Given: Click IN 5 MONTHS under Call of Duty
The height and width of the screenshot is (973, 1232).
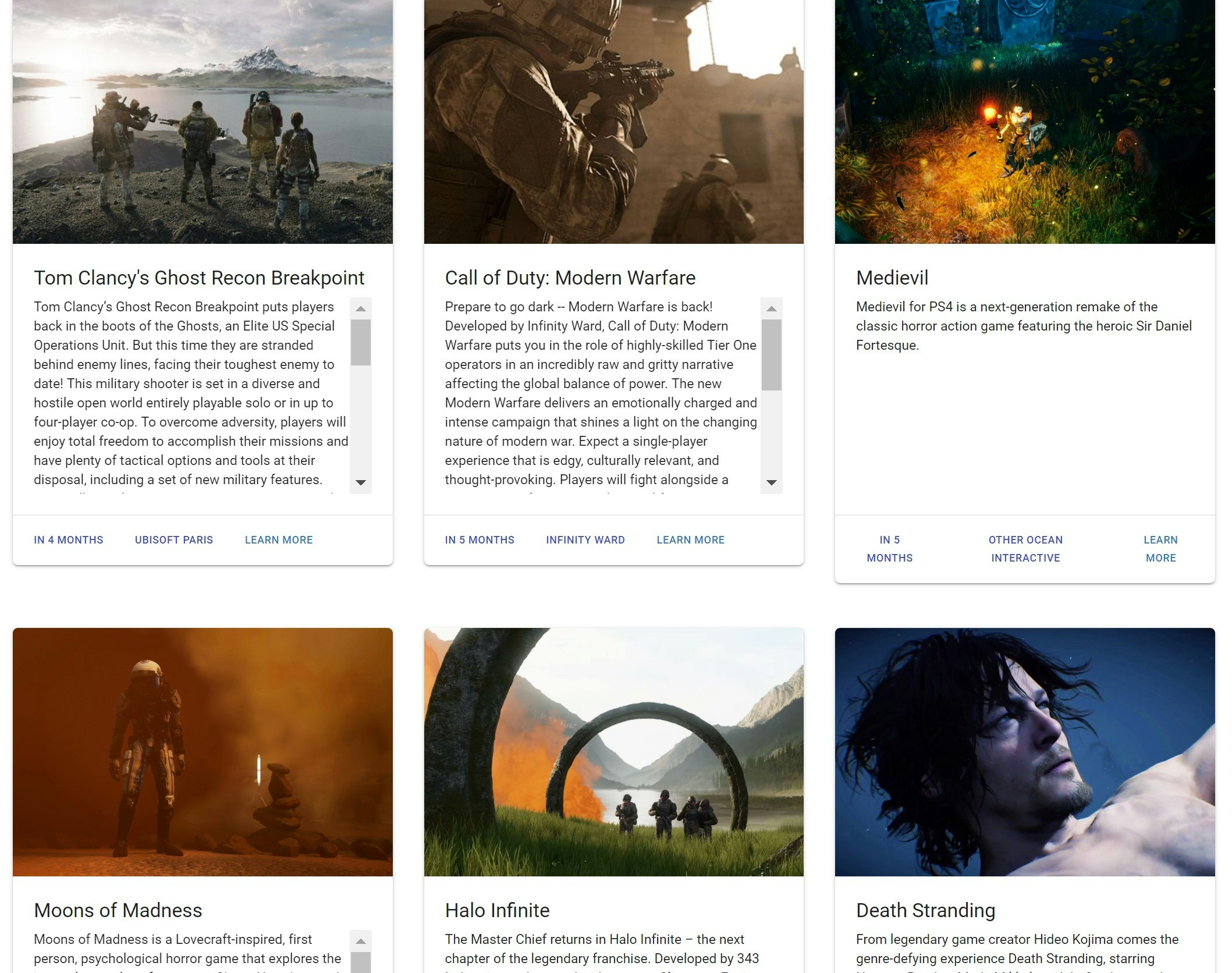Looking at the screenshot, I should [479, 540].
